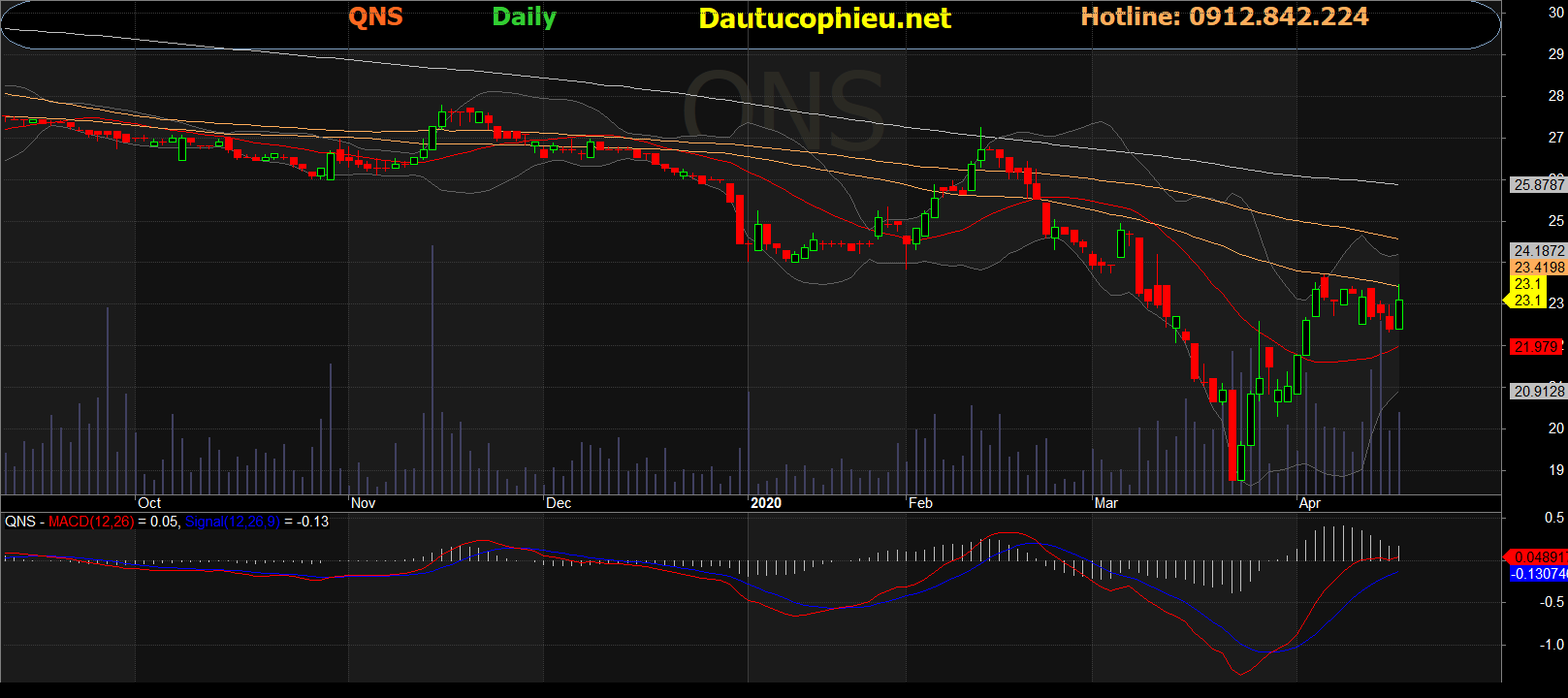Click the Dec label on time axis

559,503
